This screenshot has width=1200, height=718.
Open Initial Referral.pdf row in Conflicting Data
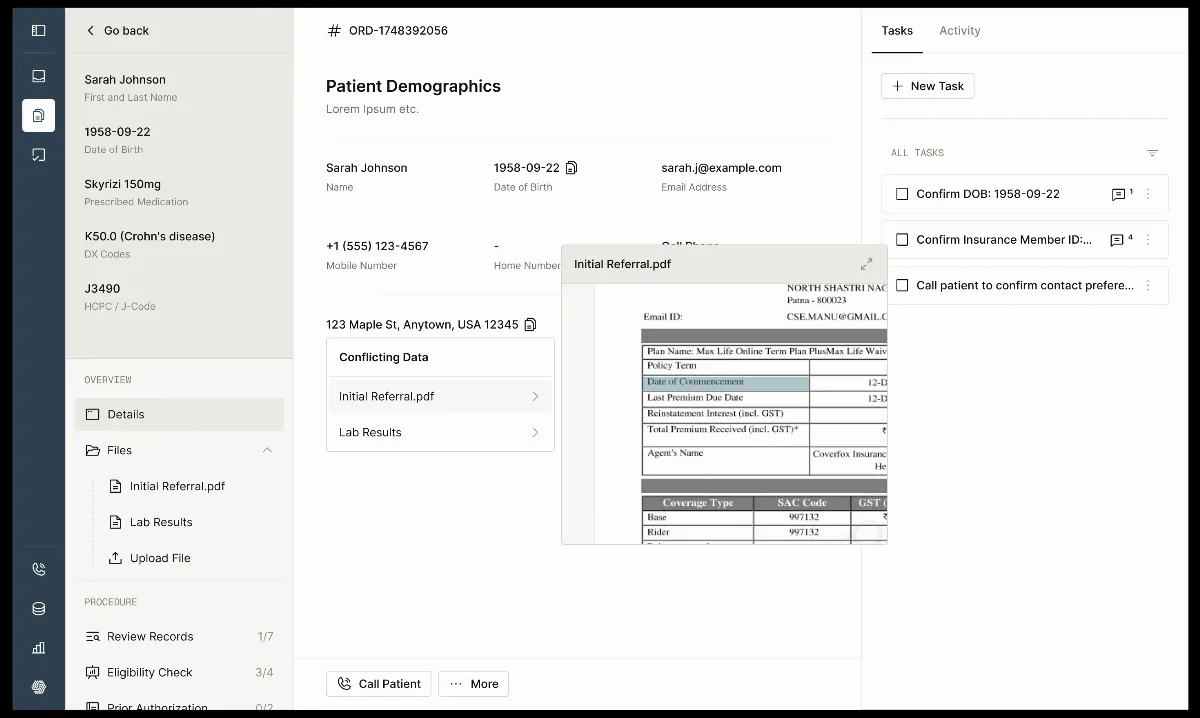pos(440,396)
